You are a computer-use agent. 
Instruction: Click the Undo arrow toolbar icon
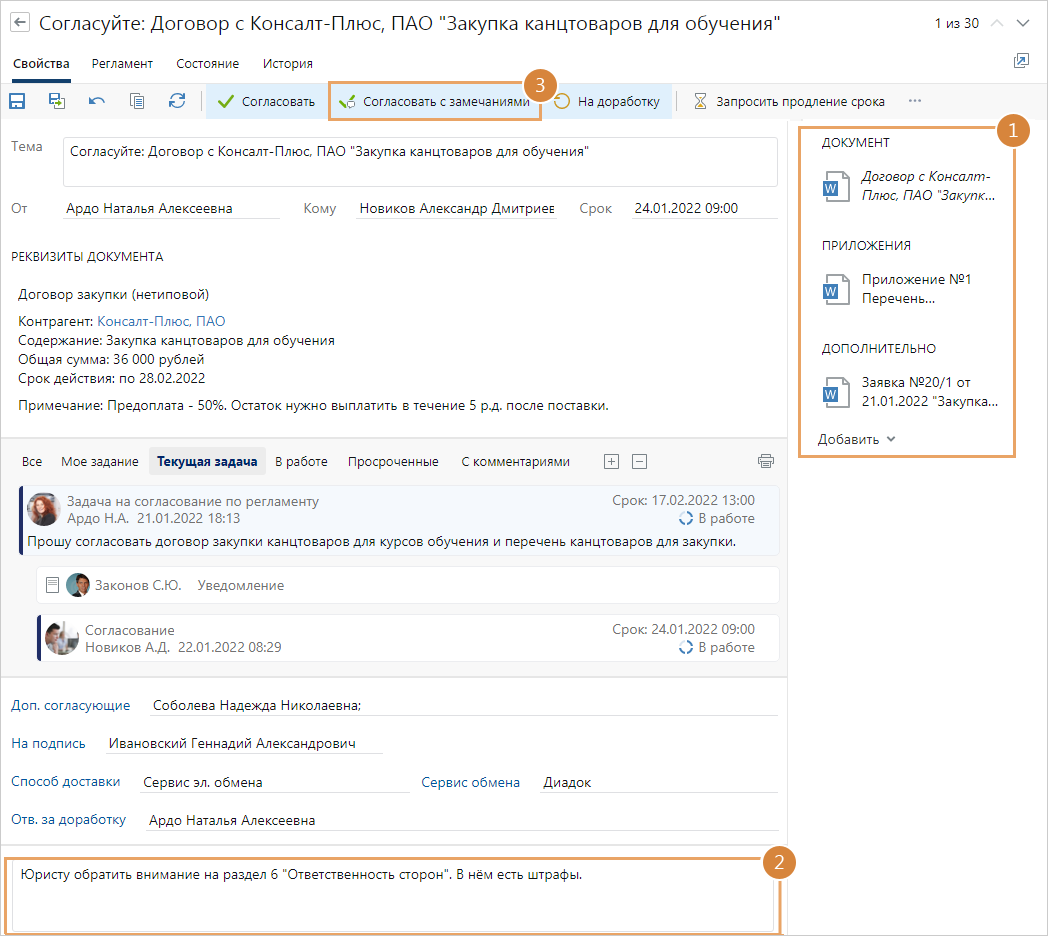click(x=97, y=101)
